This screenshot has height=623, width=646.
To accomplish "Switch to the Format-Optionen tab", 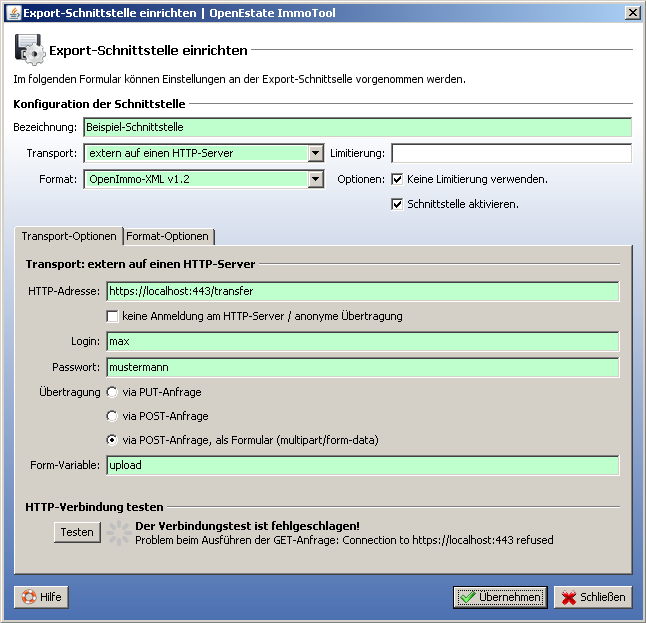I will pyautogui.click(x=168, y=237).
